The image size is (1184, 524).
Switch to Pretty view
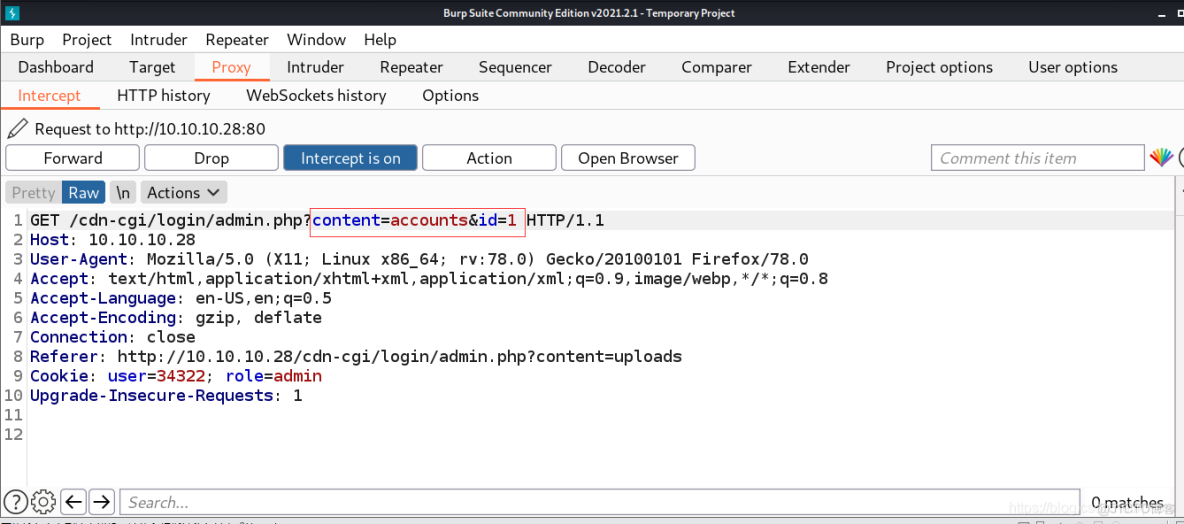pyautogui.click(x=33, y=193)
